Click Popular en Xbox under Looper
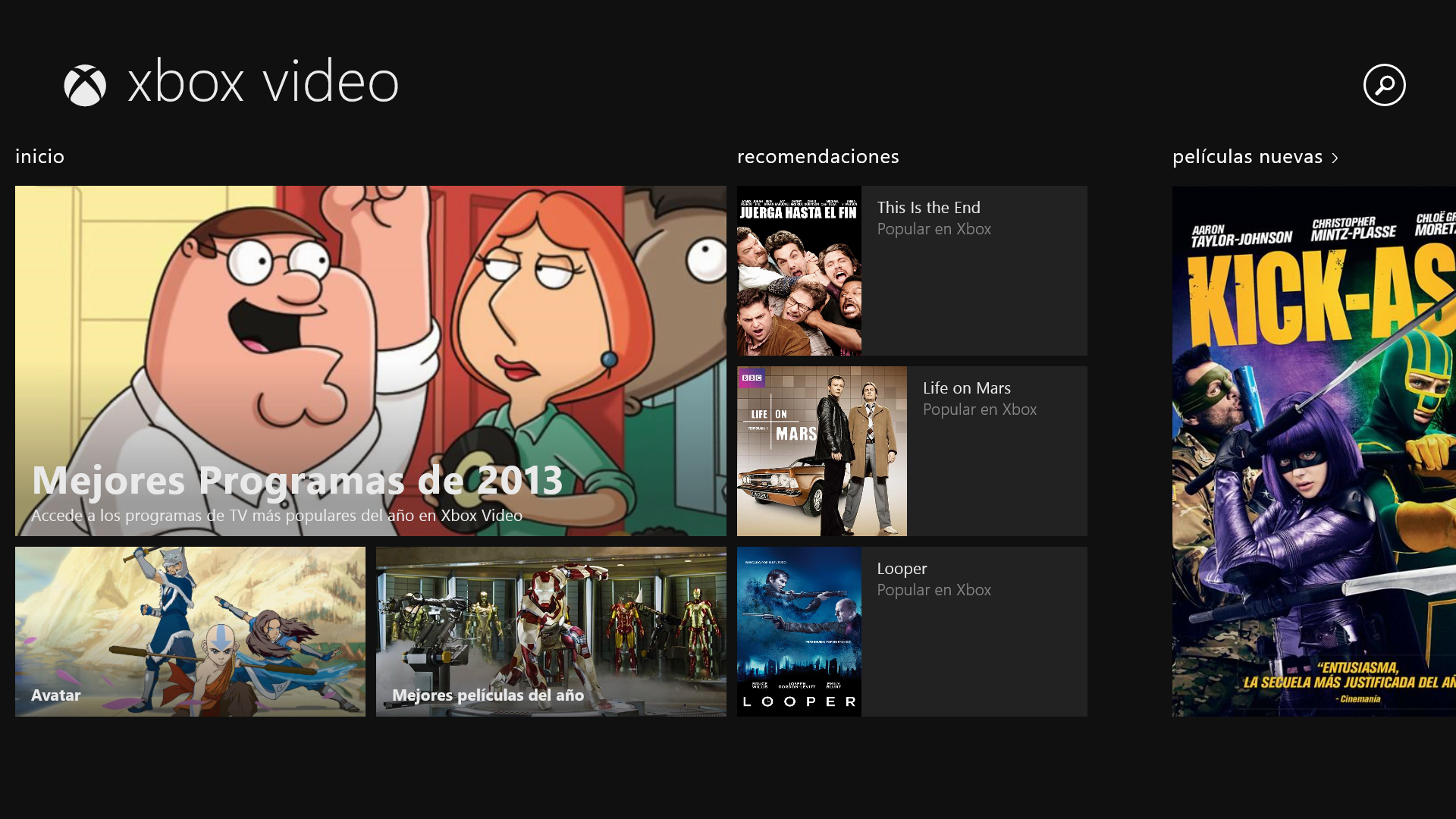 (x=934, y=590)
